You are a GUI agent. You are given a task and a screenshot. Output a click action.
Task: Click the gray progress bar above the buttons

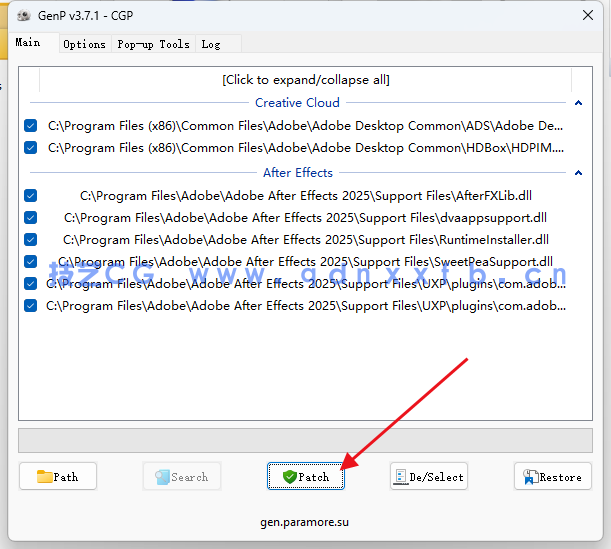point(305,441)
